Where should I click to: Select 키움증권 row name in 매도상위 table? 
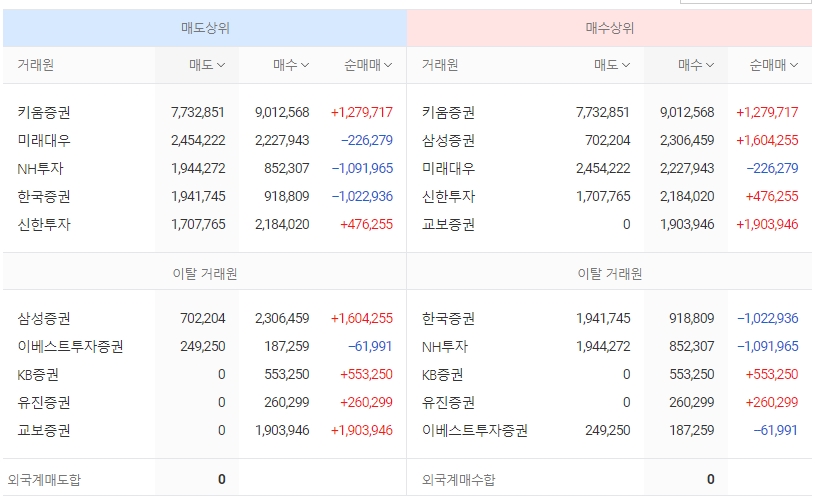tap(44, 113)
